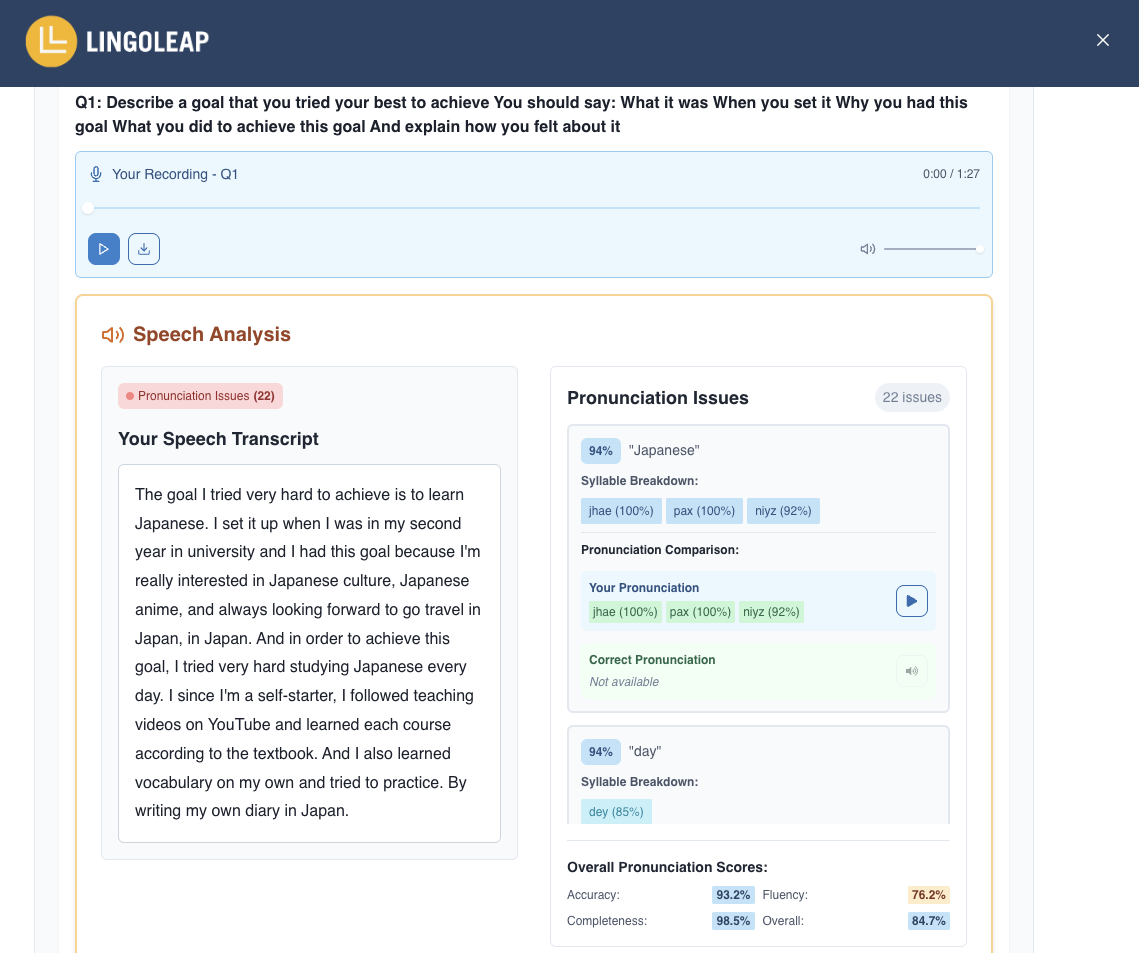Select the "jhae (100%)" syllable breakdown chip
The image size is (1139, 953).
[621, 511]
